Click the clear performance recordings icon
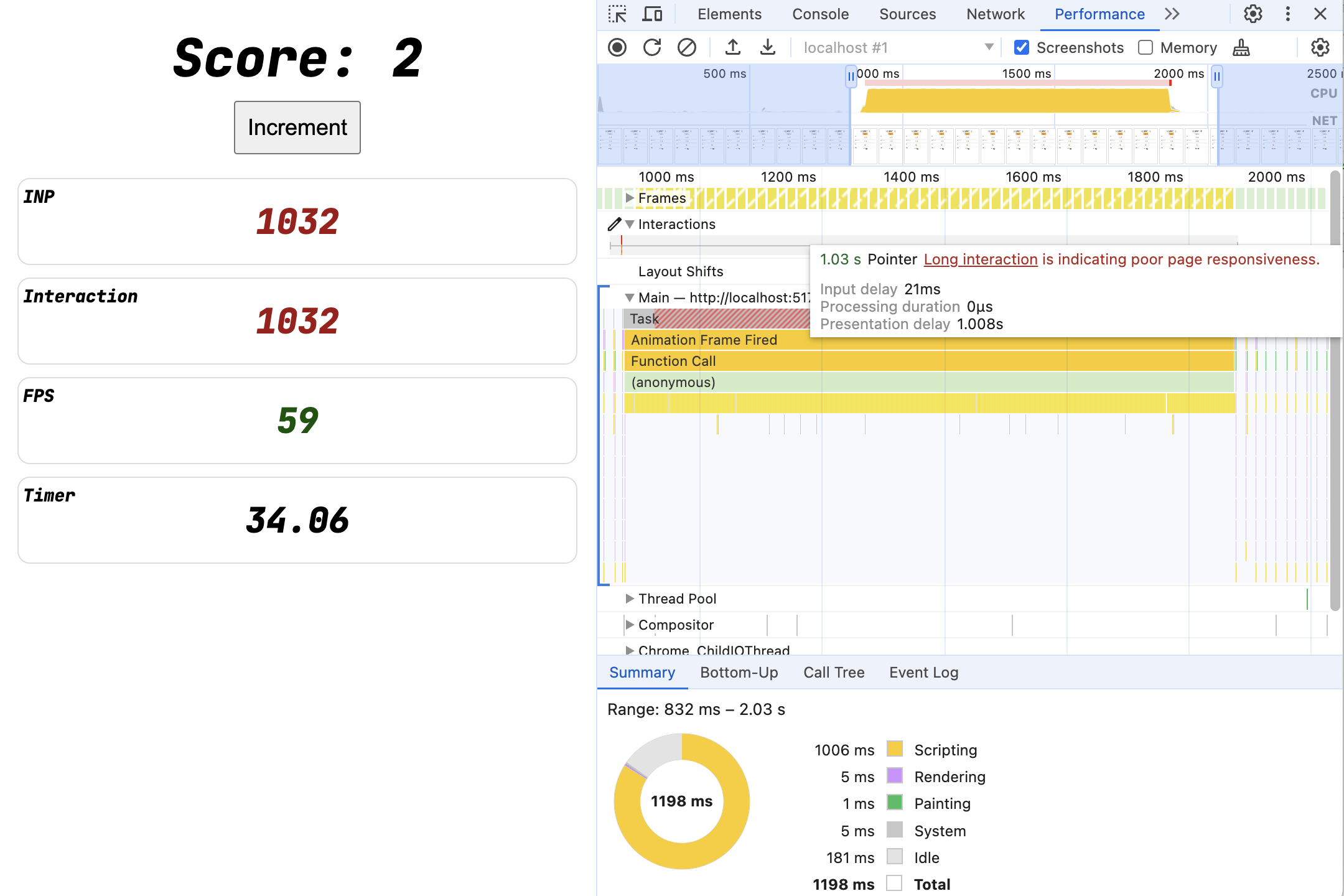Screen dimensions: 1344x896 coord(685,47)
